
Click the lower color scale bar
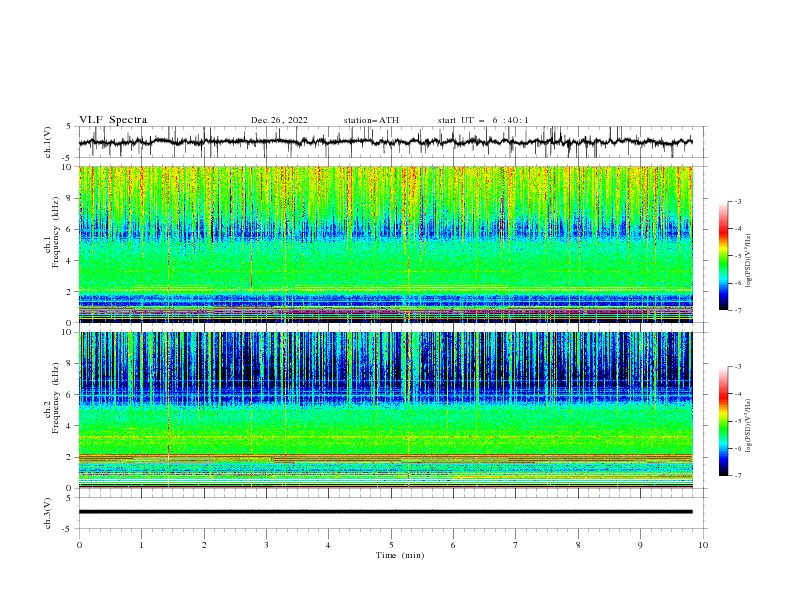(x=724, y=421)
